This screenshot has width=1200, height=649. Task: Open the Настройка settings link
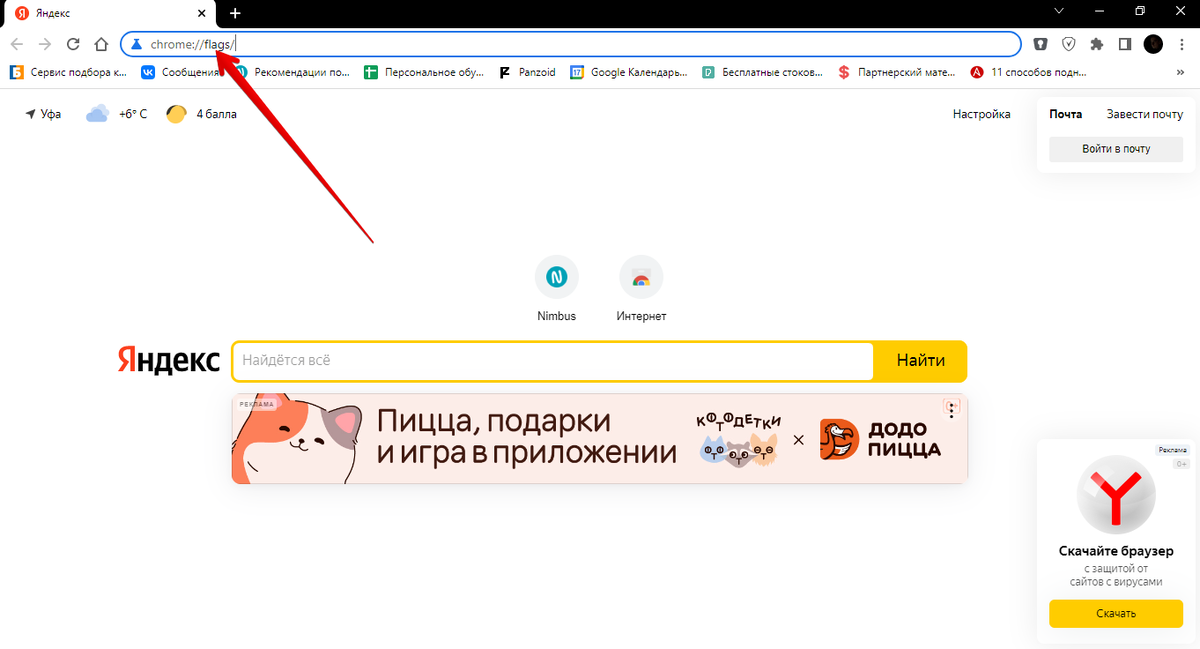tap(981, 114)
